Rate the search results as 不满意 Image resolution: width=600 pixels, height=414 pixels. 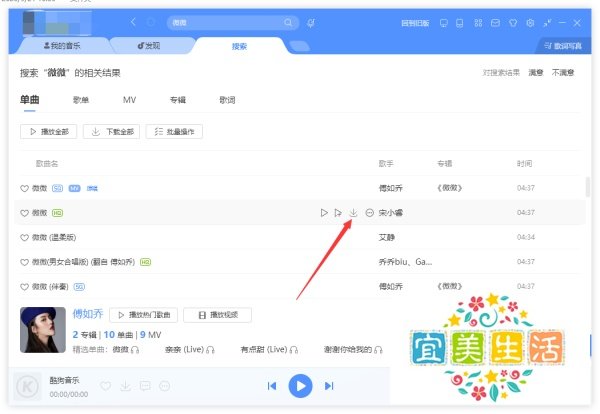click(563, 73)
